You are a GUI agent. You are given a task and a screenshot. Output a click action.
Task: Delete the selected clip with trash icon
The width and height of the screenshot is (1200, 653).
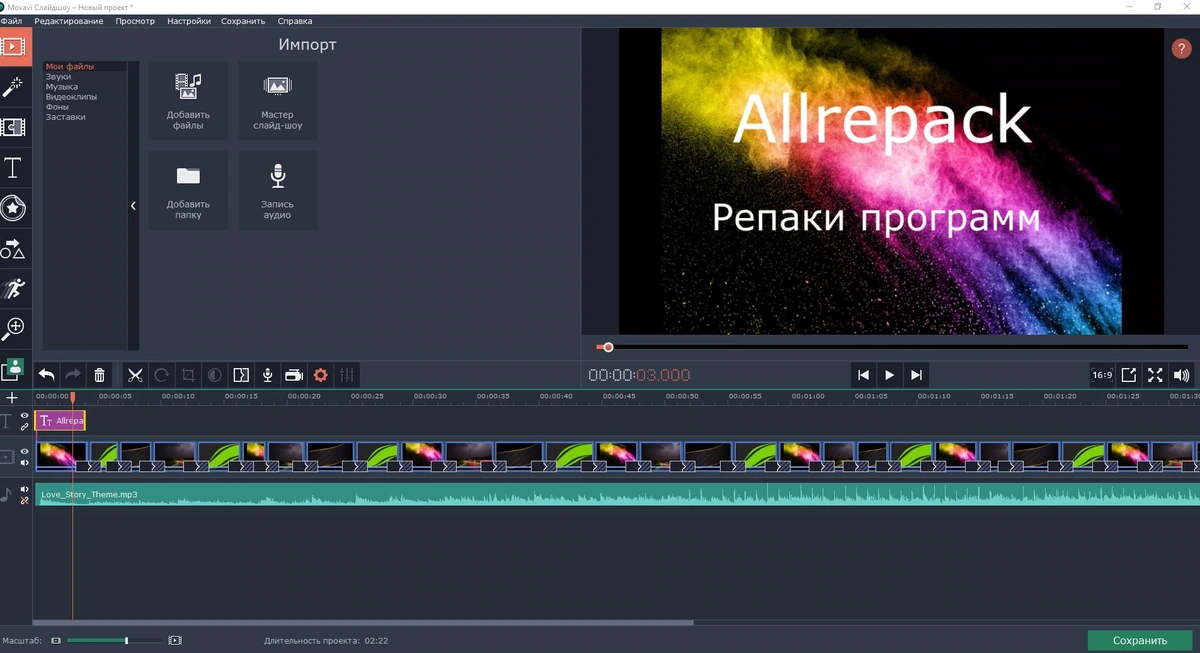(x=99, y=375)
